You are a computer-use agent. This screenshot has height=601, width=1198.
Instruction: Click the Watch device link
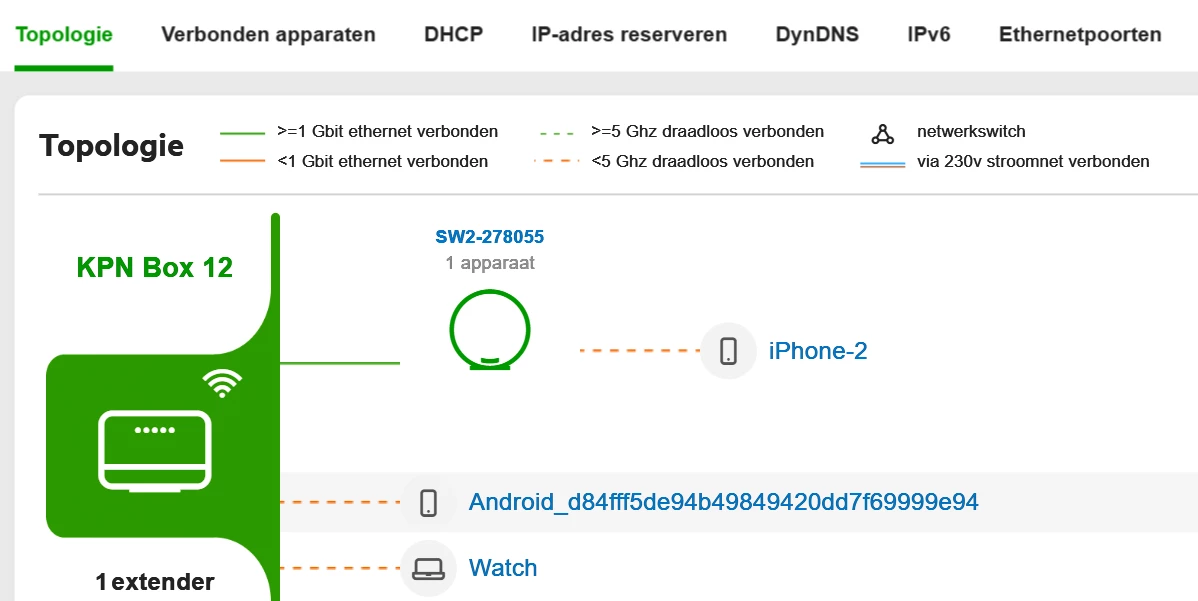tap(503, 568)
